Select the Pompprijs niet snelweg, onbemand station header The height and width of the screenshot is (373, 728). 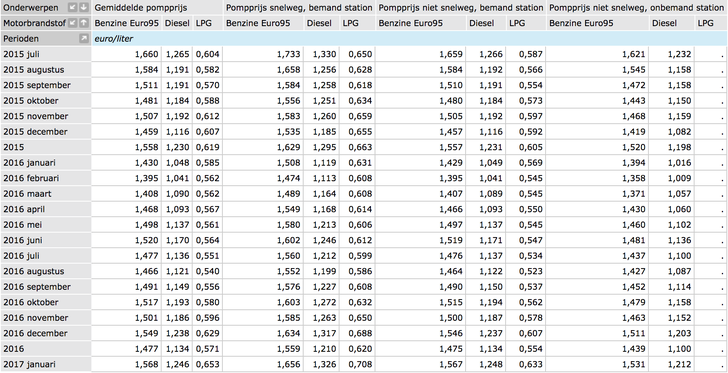(x=637, y=7)
